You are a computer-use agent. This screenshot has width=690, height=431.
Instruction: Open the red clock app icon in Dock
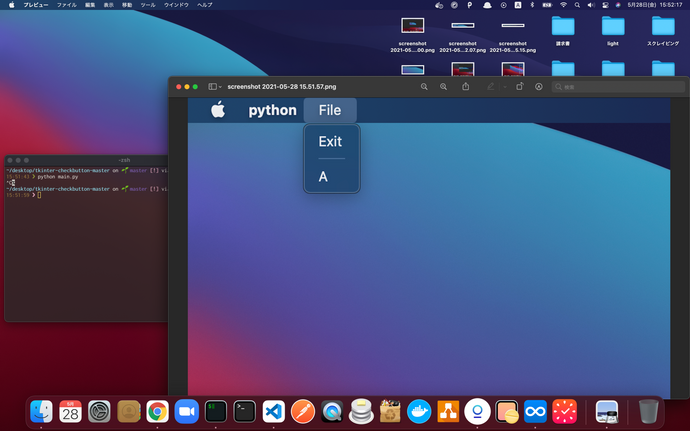565,412
